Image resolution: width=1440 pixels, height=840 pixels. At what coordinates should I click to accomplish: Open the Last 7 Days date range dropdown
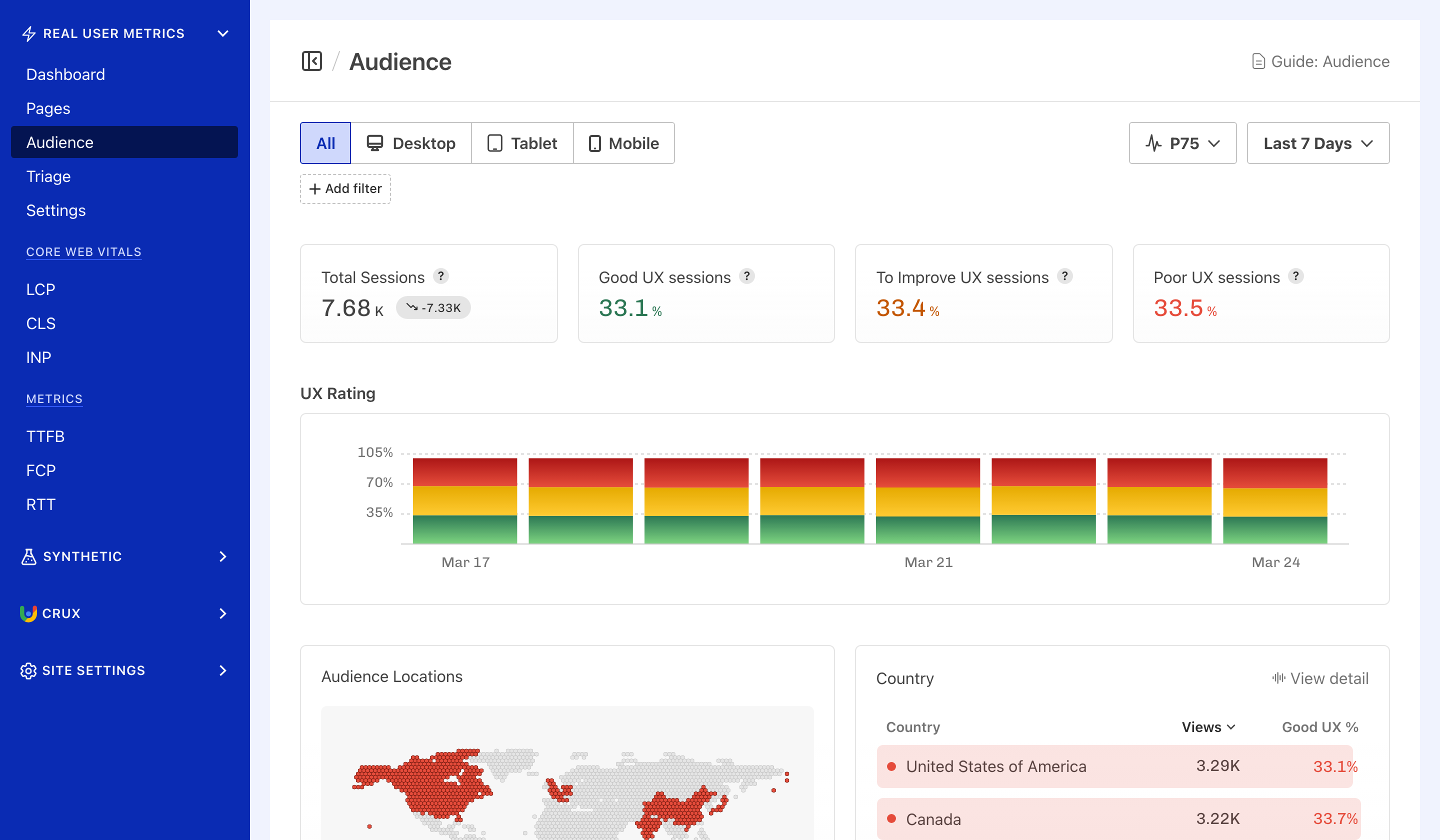pyautogui.click(x=1318, y=143)
